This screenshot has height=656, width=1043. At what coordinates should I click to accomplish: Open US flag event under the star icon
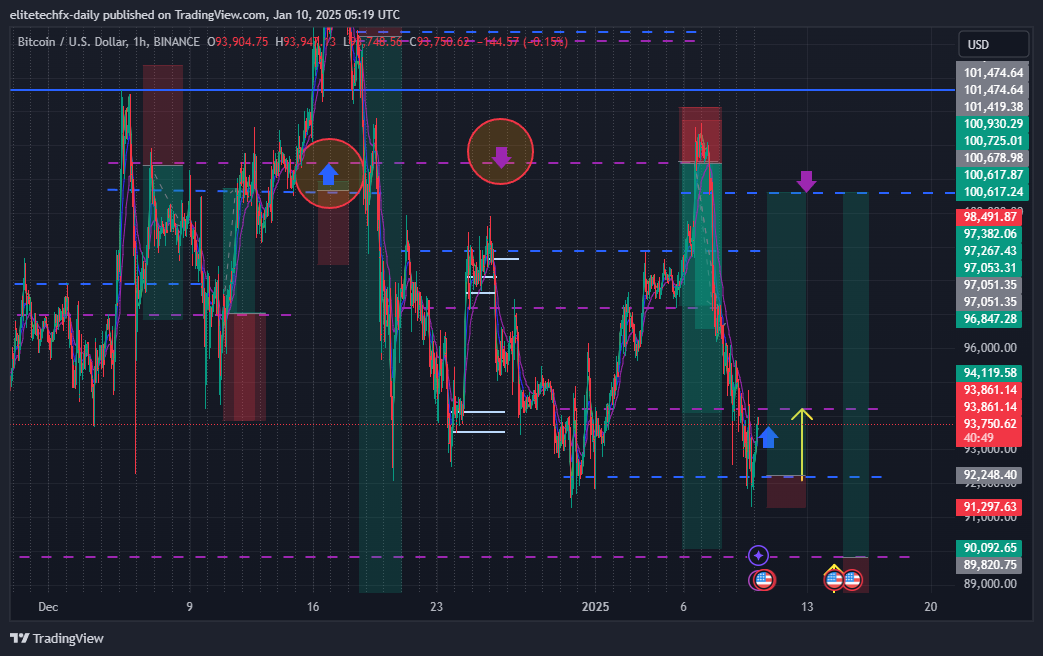pyautogui.click(x=763, y=580)
